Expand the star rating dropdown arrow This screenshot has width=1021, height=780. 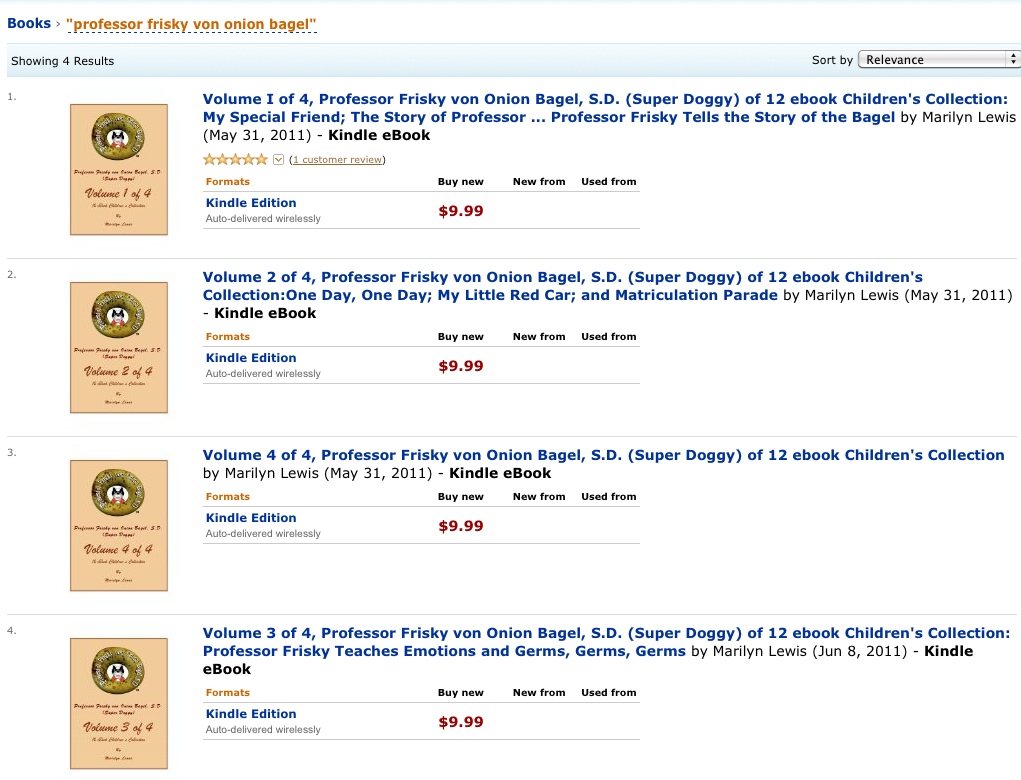278,160
